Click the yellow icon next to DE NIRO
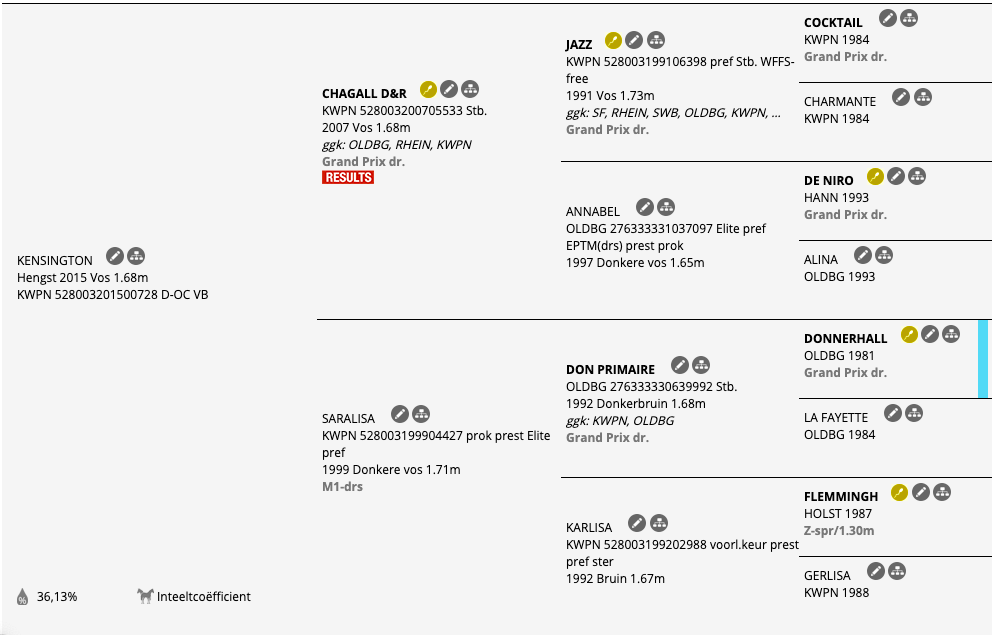This screenshot has width=993, height=635. click(875, 177)
